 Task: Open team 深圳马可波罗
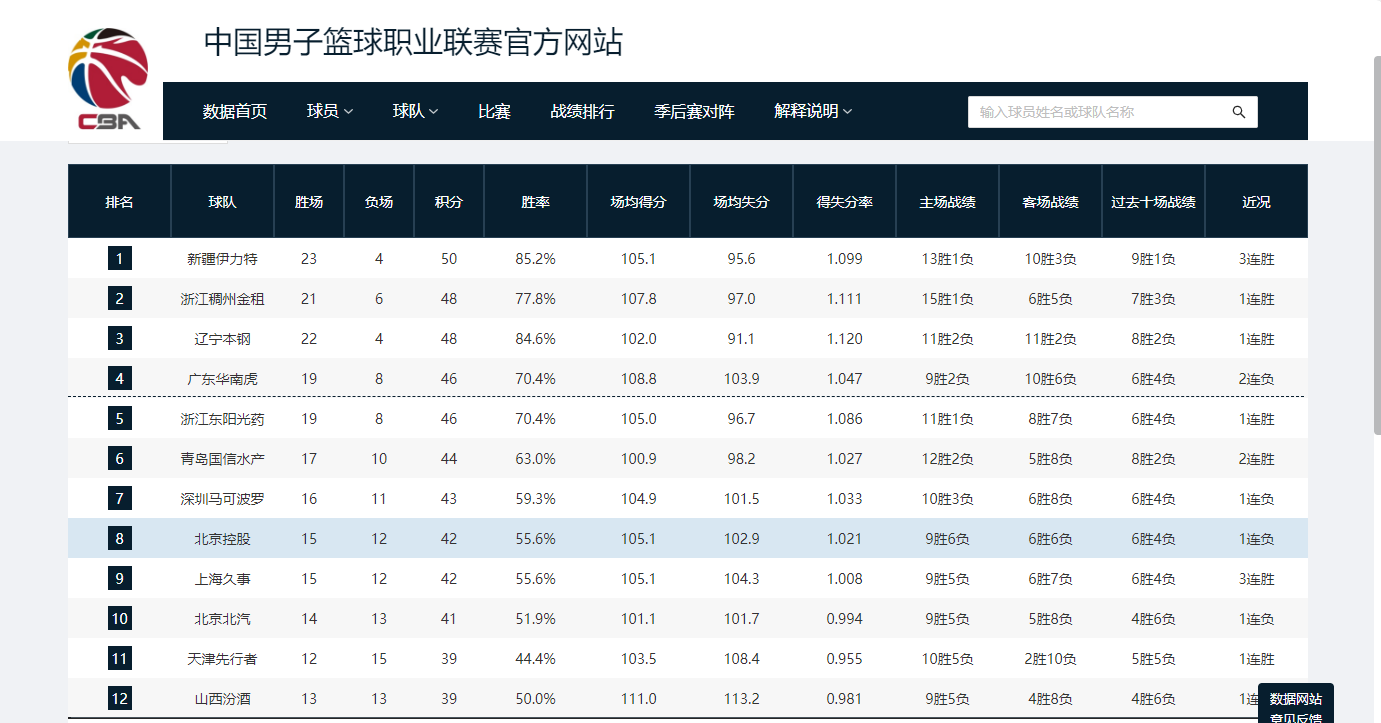[222, 499]
